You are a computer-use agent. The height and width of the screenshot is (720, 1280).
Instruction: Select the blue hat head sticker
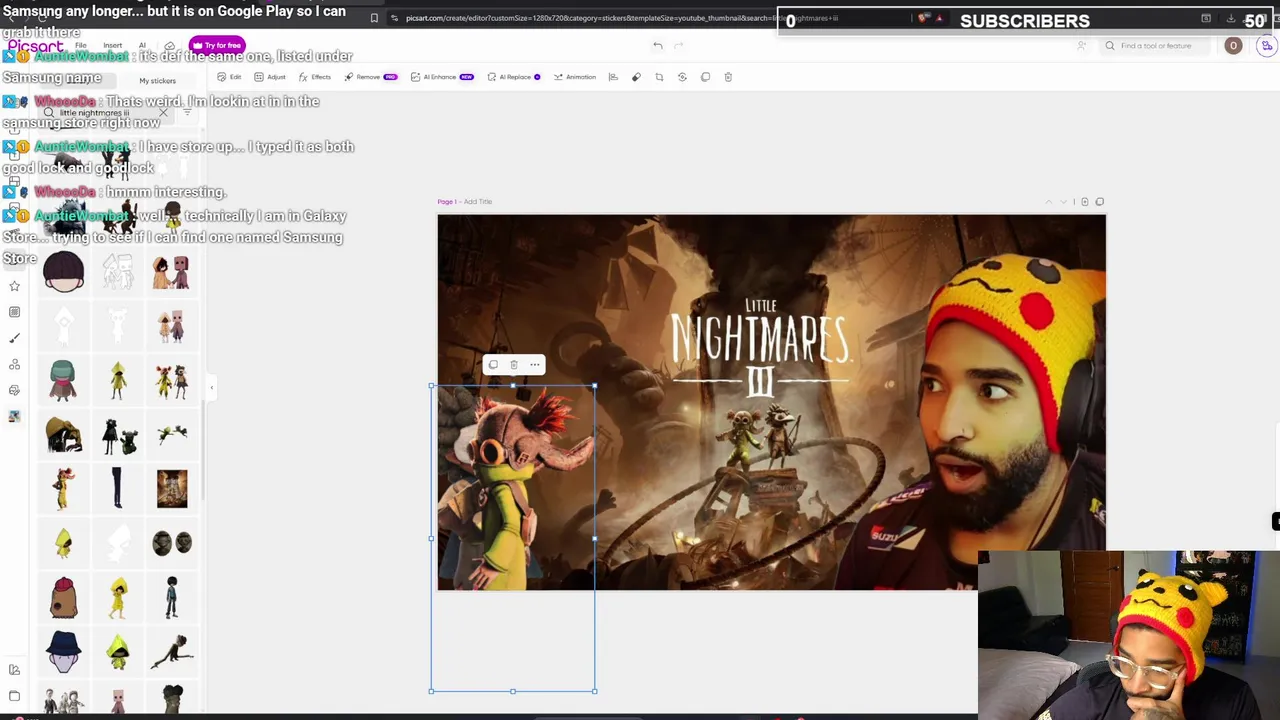click(x=63, y=650)
